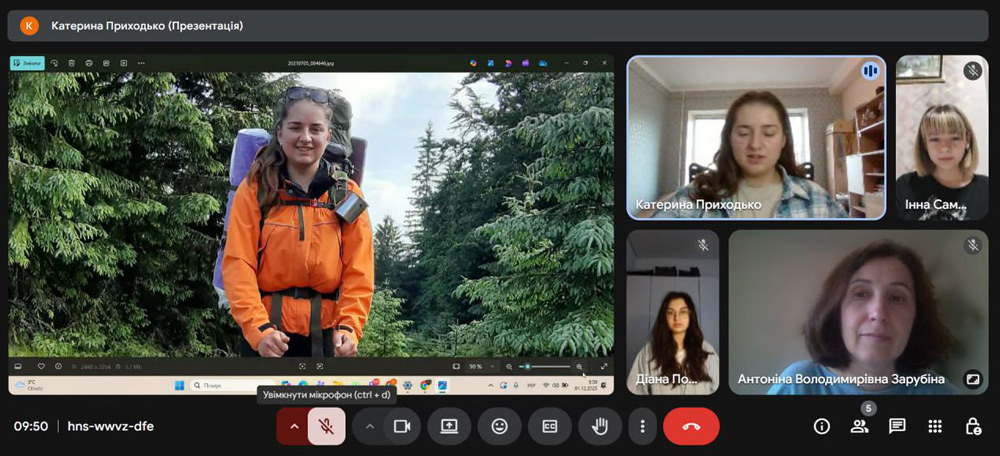This screenshot has width=1000, height=456.
Task: Turn on closed captions
Action: [549, 426]
